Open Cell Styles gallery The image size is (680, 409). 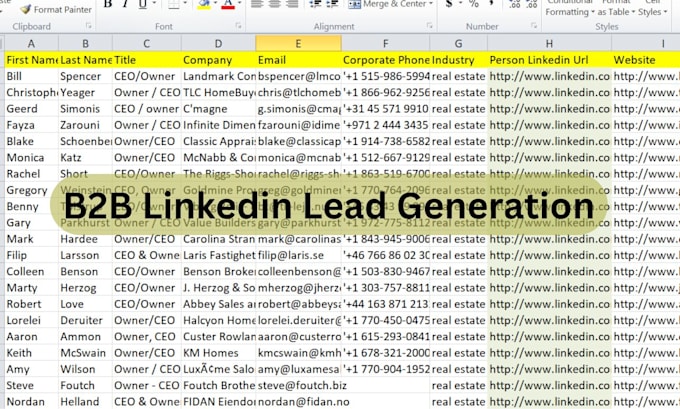(652, 8)
